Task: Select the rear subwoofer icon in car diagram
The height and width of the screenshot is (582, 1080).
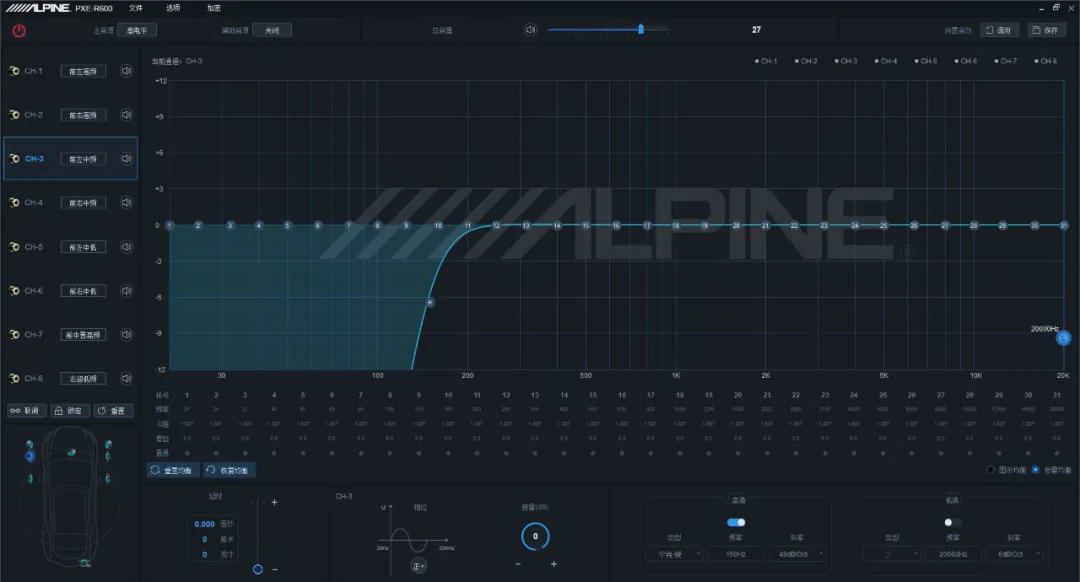Action: point(84,563)
